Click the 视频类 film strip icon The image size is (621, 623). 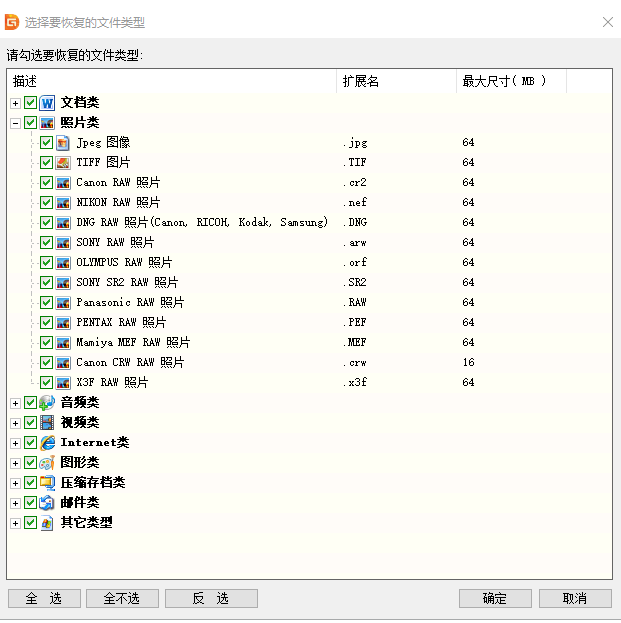click(x=47, y=423)
